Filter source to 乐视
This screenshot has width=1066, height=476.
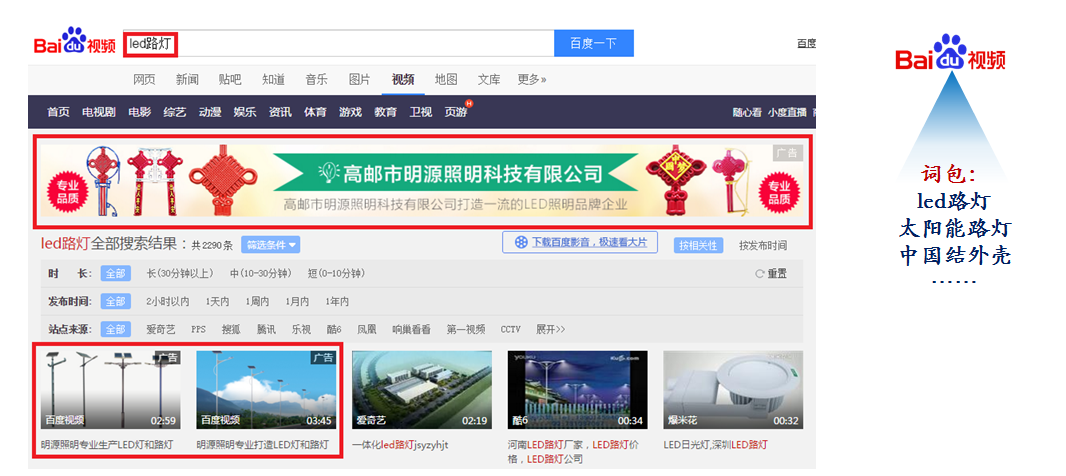(301, 329)
